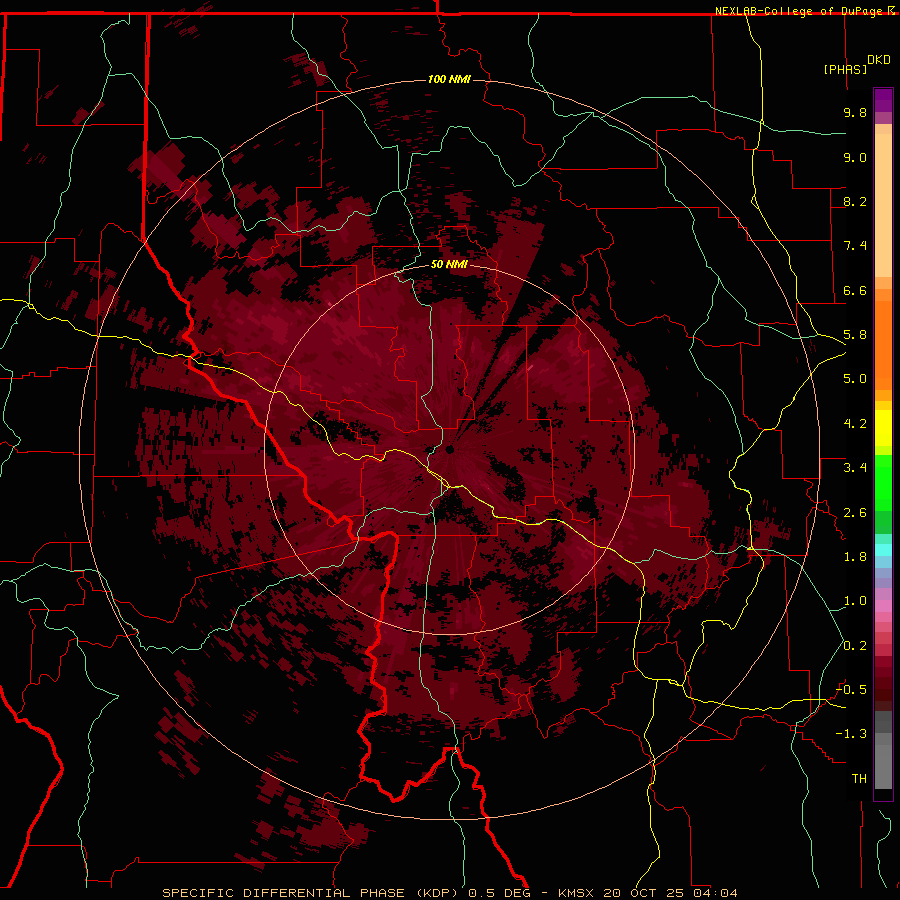The width and height of the screenshot is (900, 900).
Task: Click the 5.8 legend value
Action: [855, 335]
